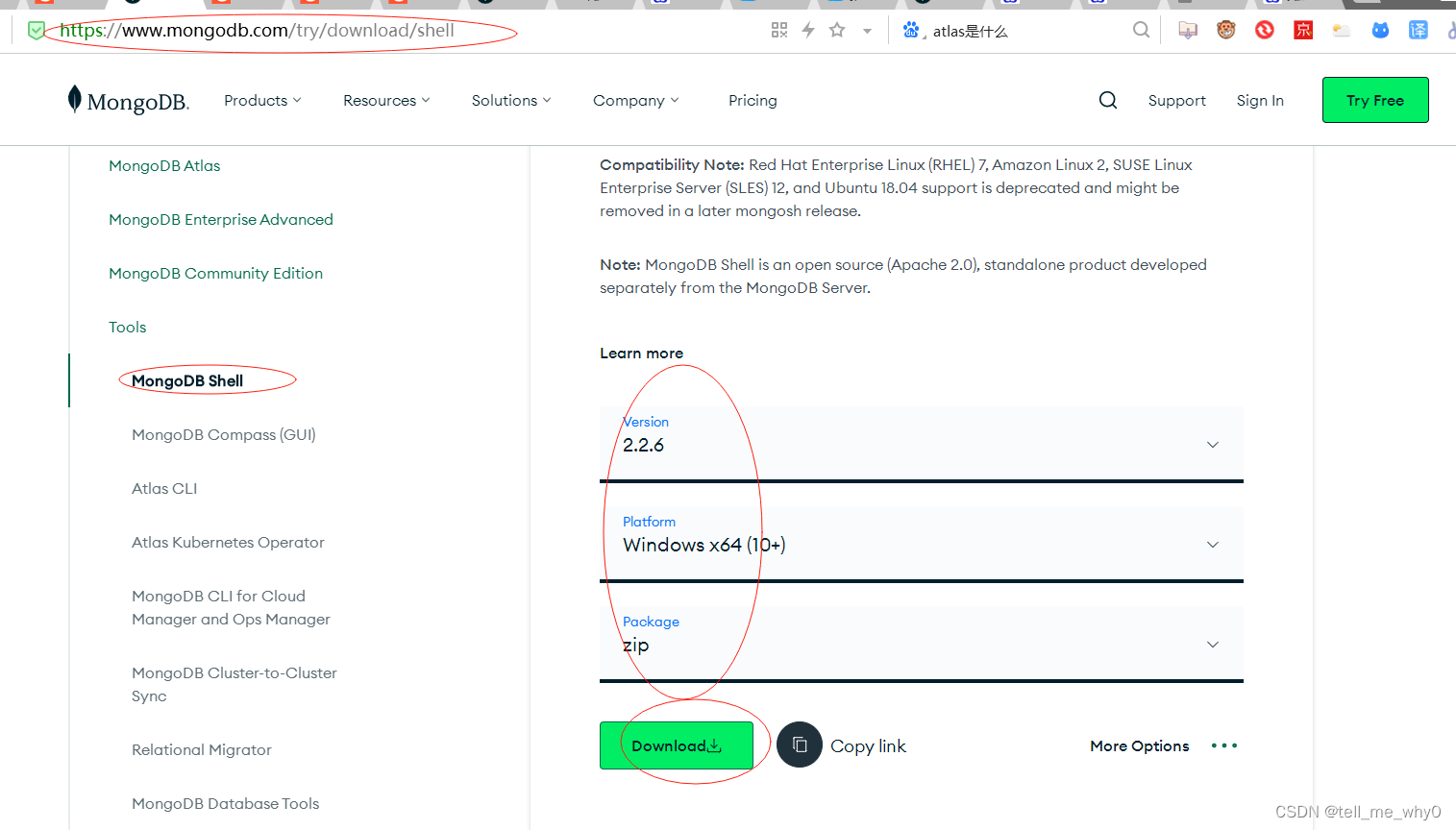The height and width of the screenshot is (830, 1456).
Task: Open the Solutions menu
Action: (511, 100)
